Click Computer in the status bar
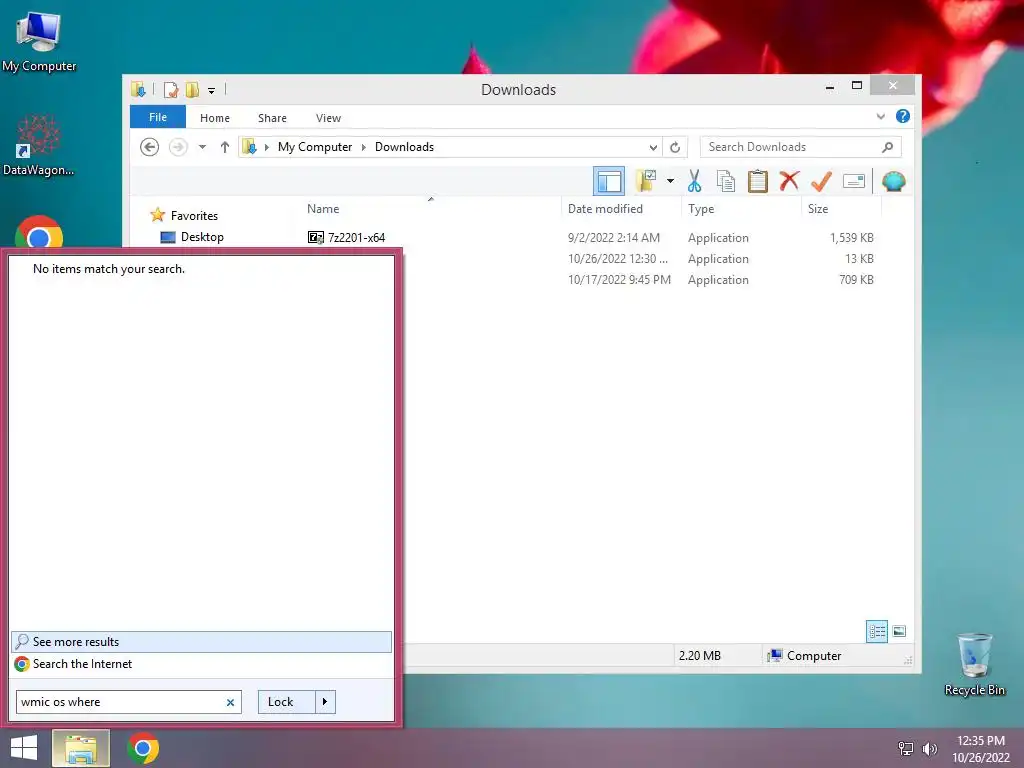 805,656
